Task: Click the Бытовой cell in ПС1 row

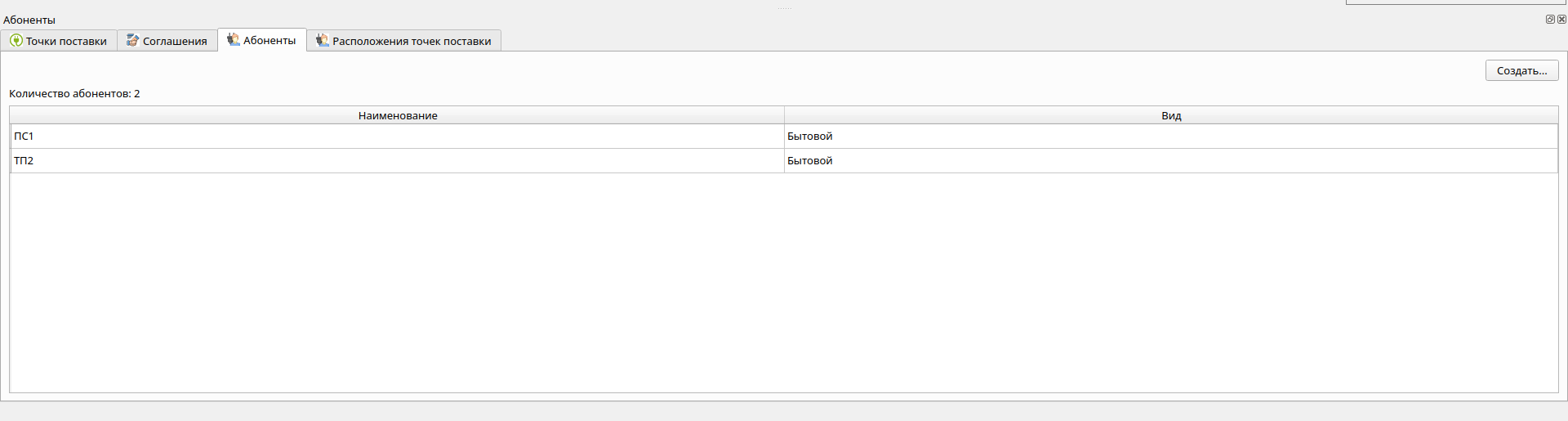Action: point(810,137)
